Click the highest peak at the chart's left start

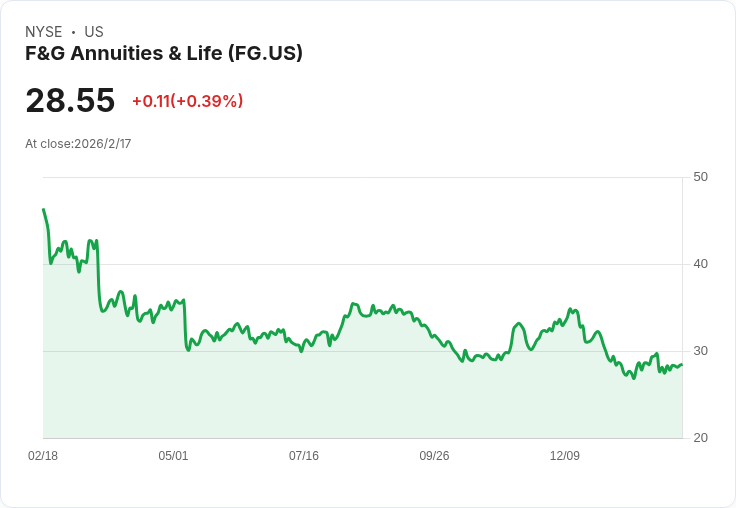tap(44, 210)
